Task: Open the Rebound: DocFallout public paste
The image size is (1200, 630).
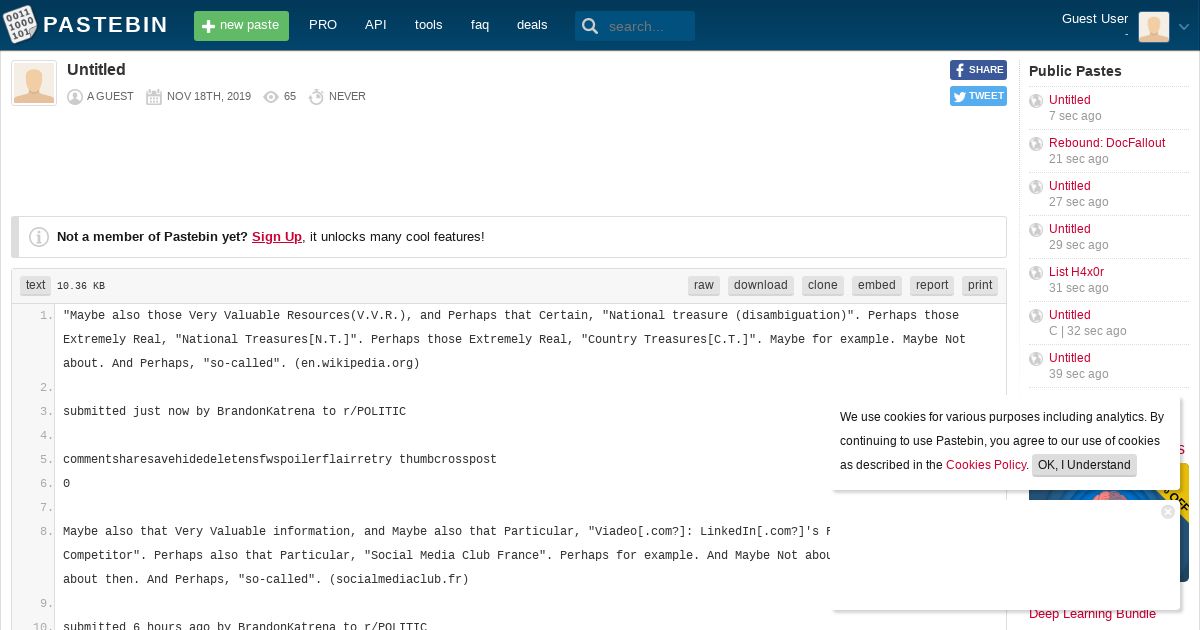Action: [1107, 143]
